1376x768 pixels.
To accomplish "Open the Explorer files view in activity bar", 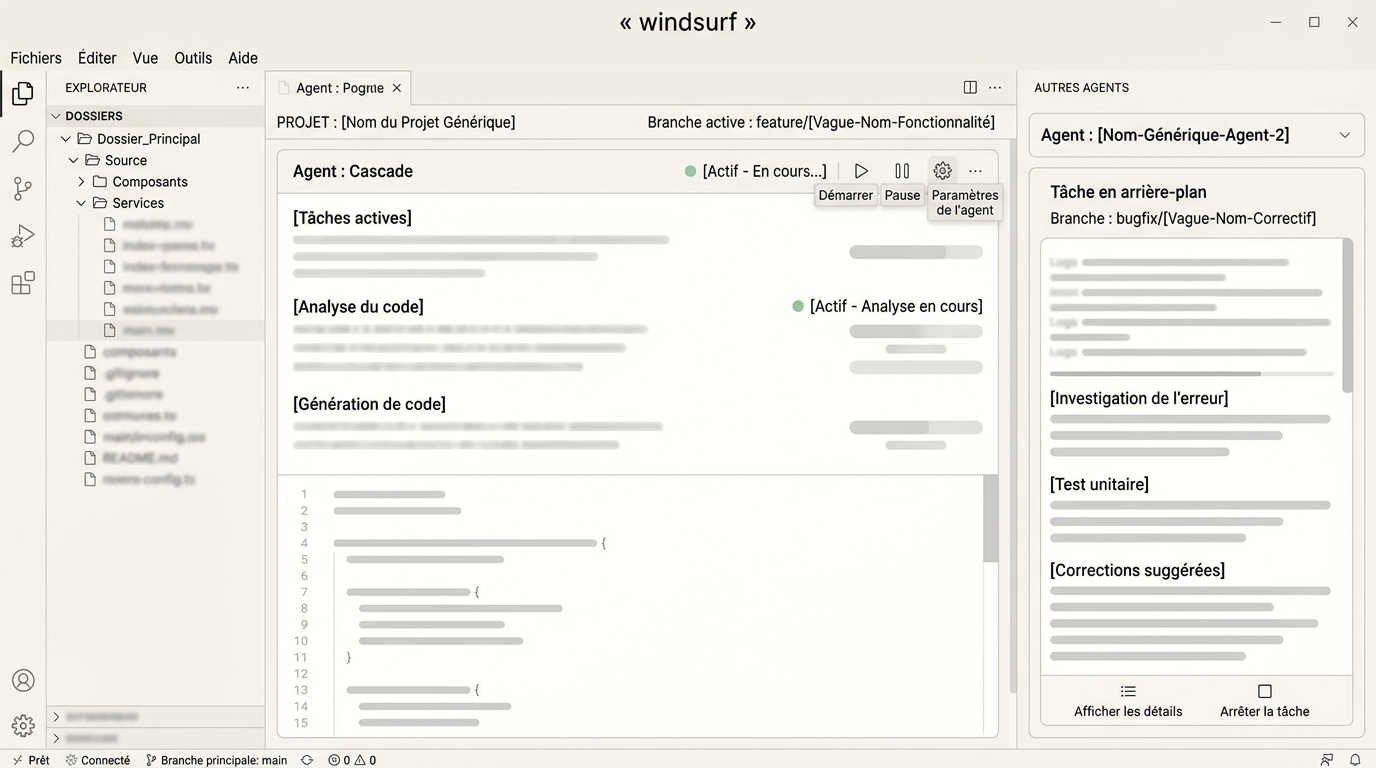I will pyautogui.click(x=23, y=94).
